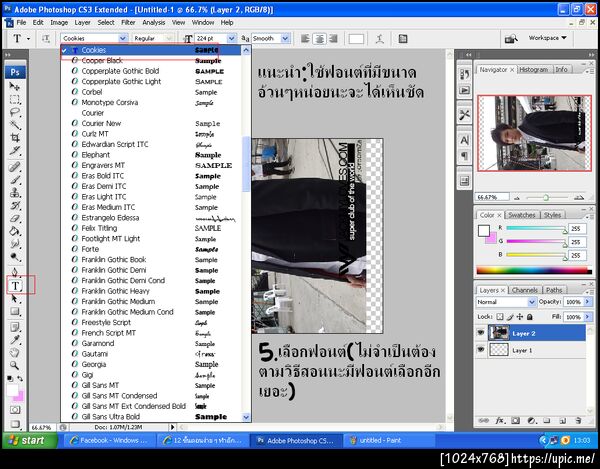
Task: Toggle Lock all padlock
Action: point(530,317)
